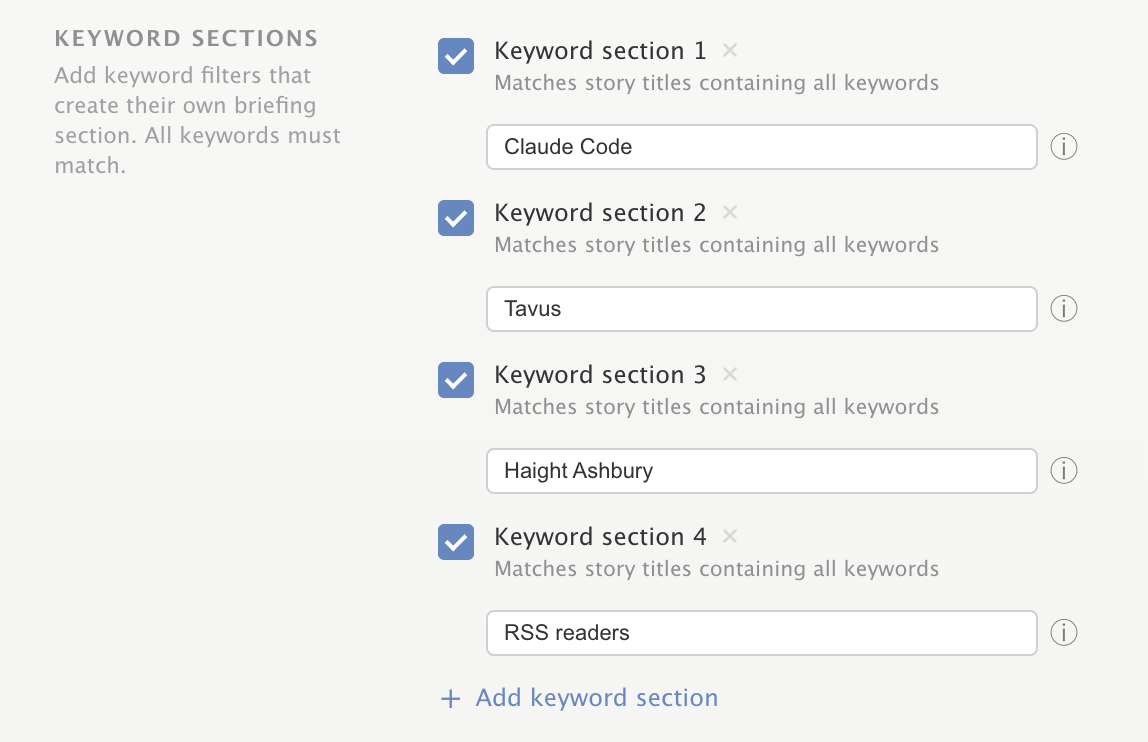Click the plus icon beside Add keyword section
Screen dimensions: 1148x742
pyautogui.click(x=451, y=699)
